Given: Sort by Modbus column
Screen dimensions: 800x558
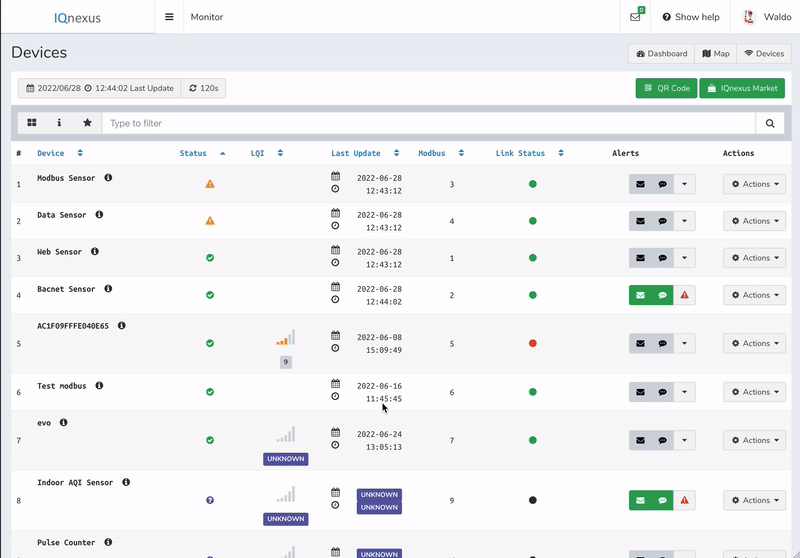Looking at the screenshot, I should [x=441, y=153].
